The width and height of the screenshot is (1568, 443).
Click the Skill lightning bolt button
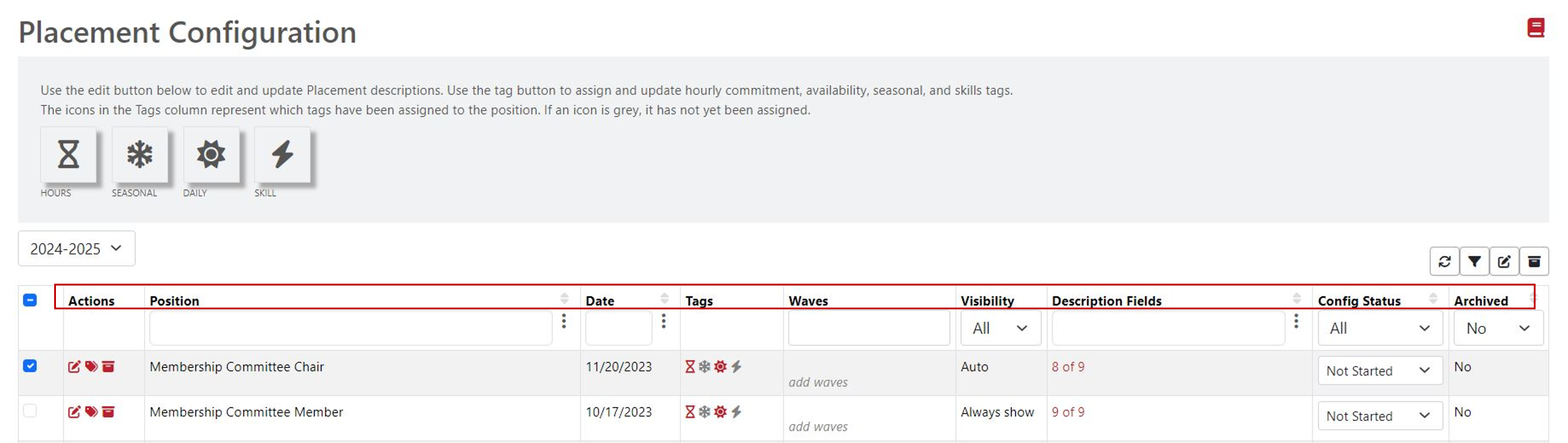point(282,154)
